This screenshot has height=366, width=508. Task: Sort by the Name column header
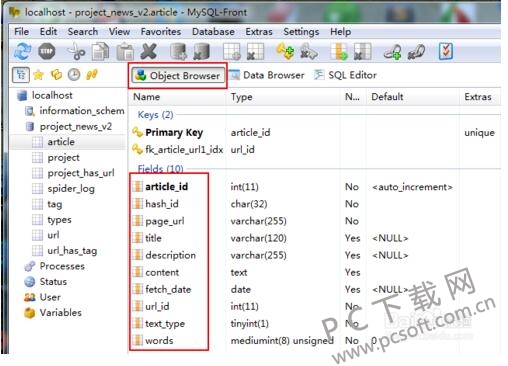(x=178, y=97)
